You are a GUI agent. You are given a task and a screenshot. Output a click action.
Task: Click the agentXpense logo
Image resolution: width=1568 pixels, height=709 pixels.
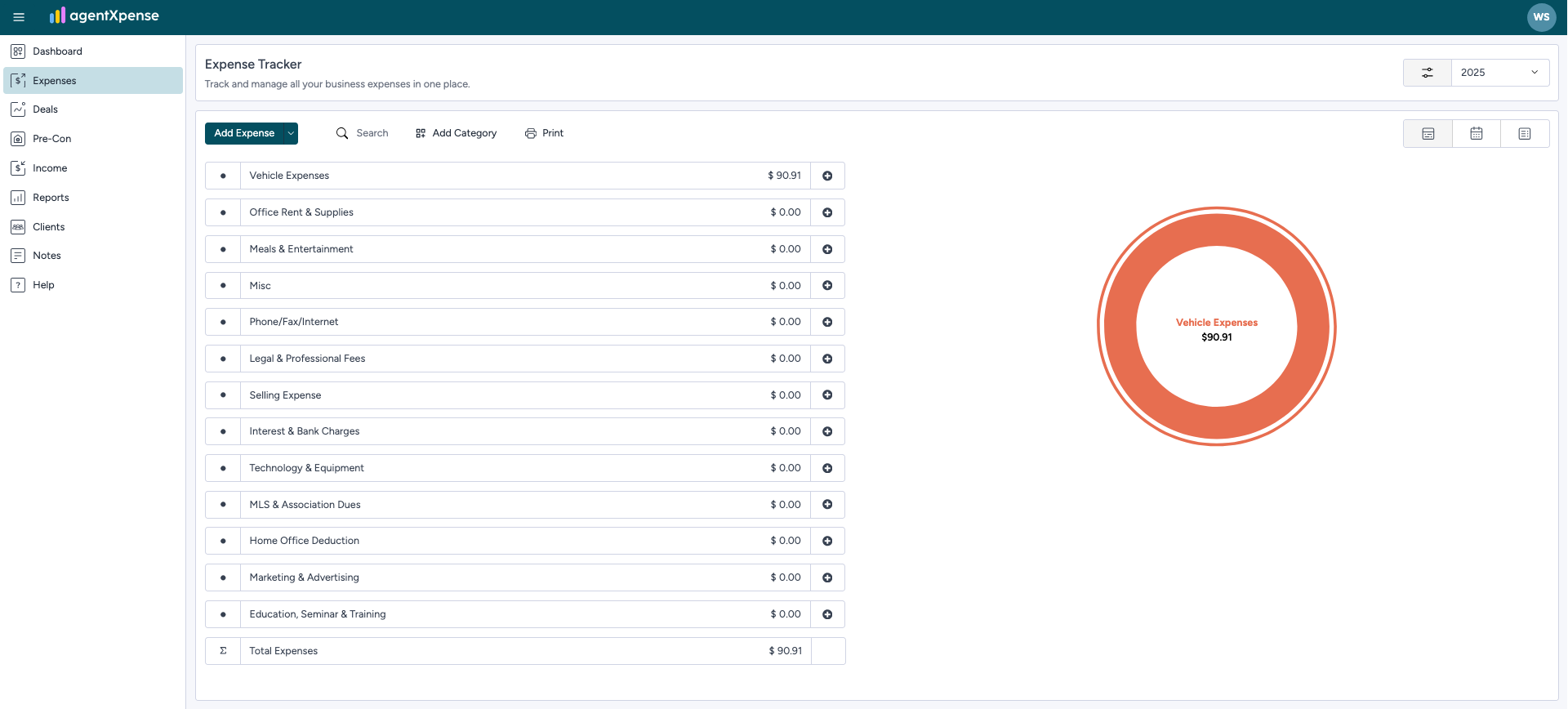pyautogui.click(x=104, y=16)
